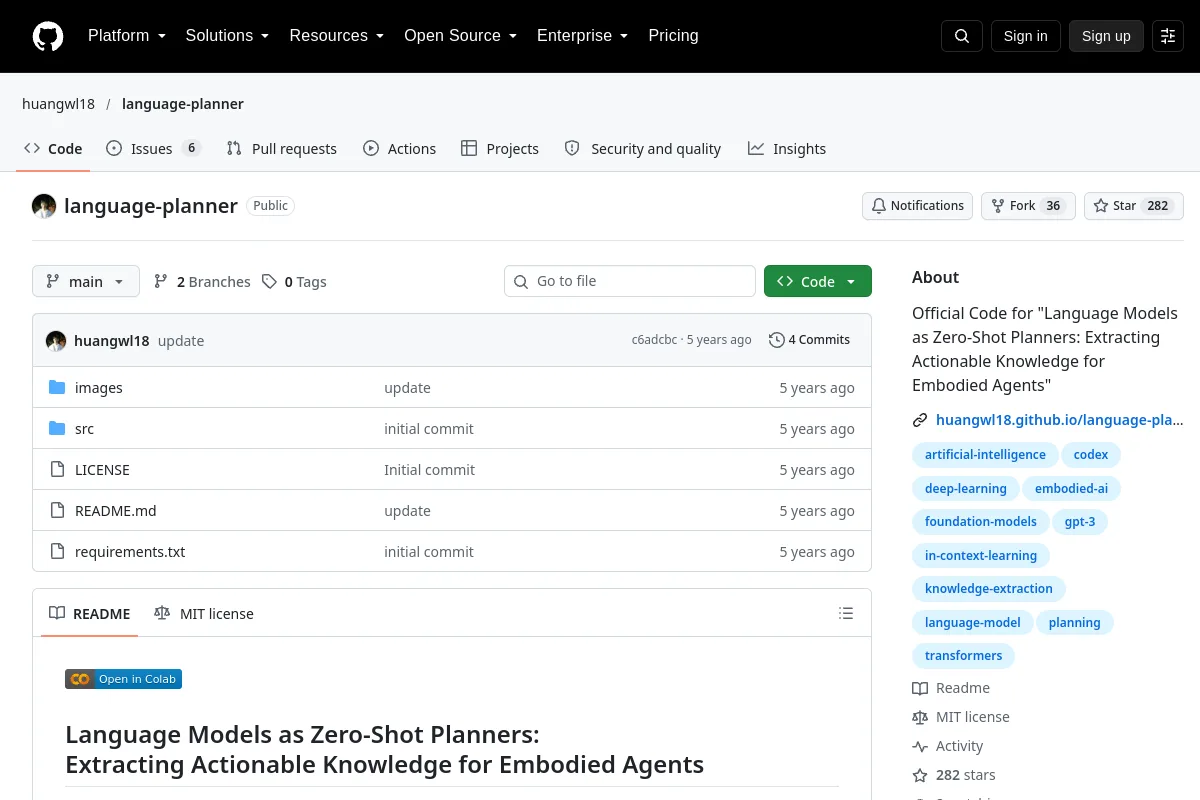Viewport: 1200px width, 800px height.
Task: Select the transformers topic tag
Action: click(x=963, y=656)
